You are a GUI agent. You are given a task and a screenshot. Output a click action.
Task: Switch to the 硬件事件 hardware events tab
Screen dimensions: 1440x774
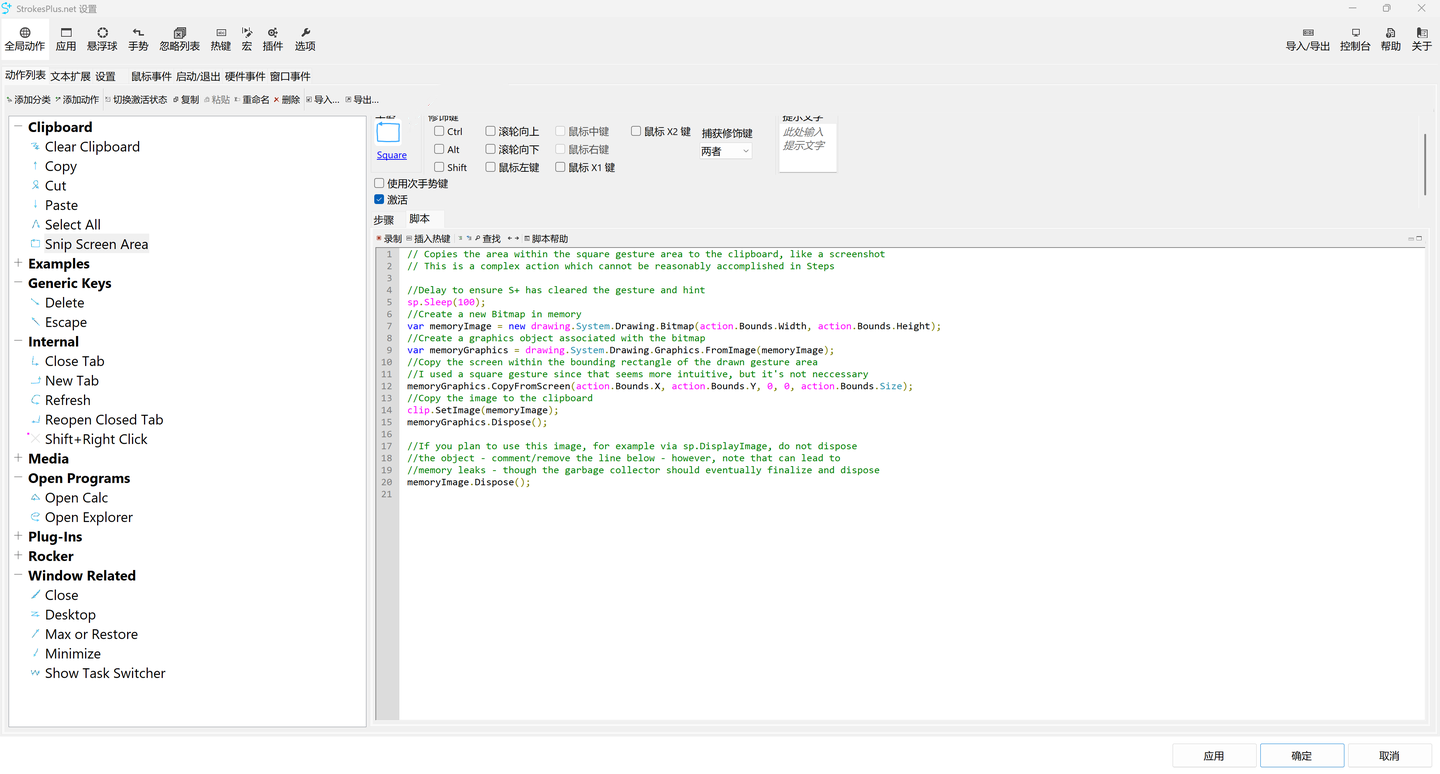point(245,76)
